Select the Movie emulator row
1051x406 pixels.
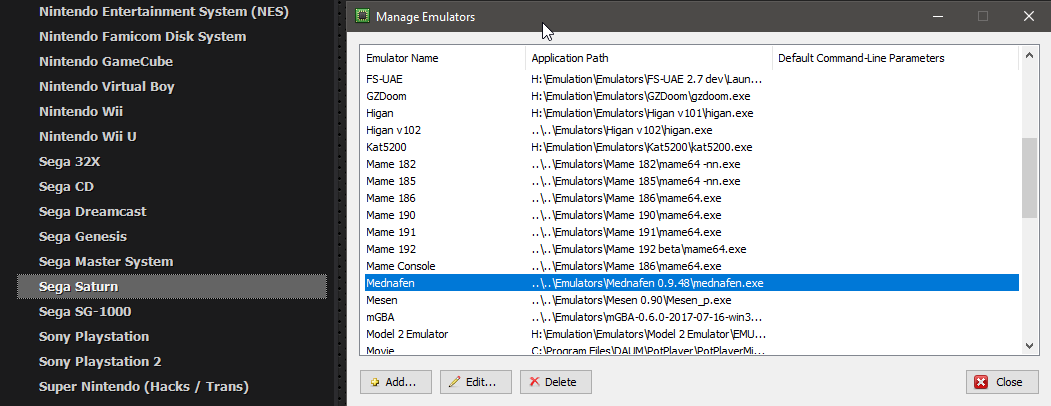point(692,350)
